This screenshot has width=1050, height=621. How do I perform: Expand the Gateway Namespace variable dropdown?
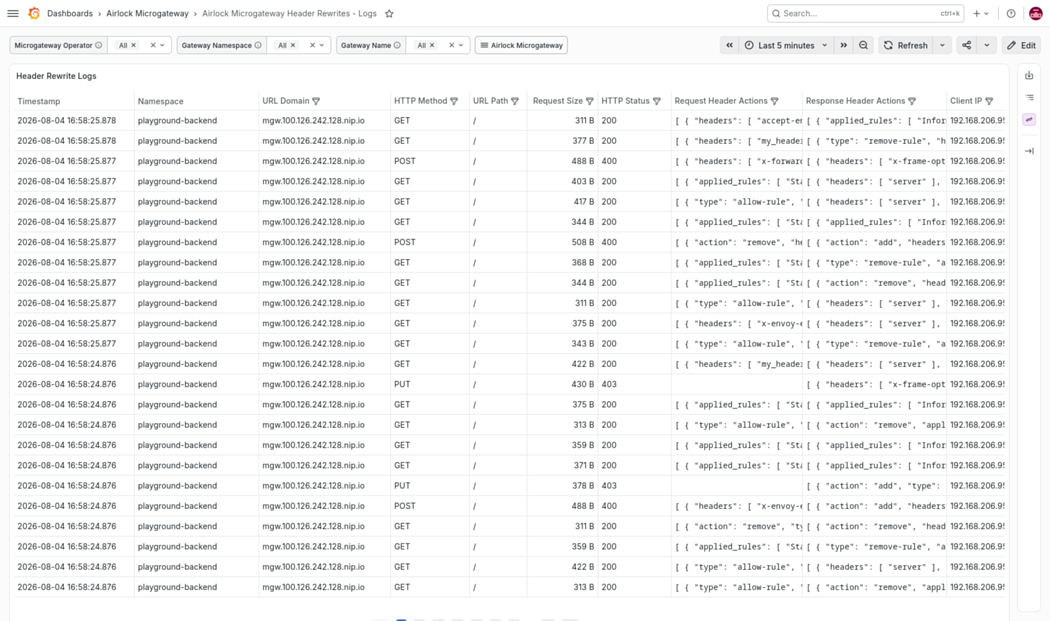321,46
